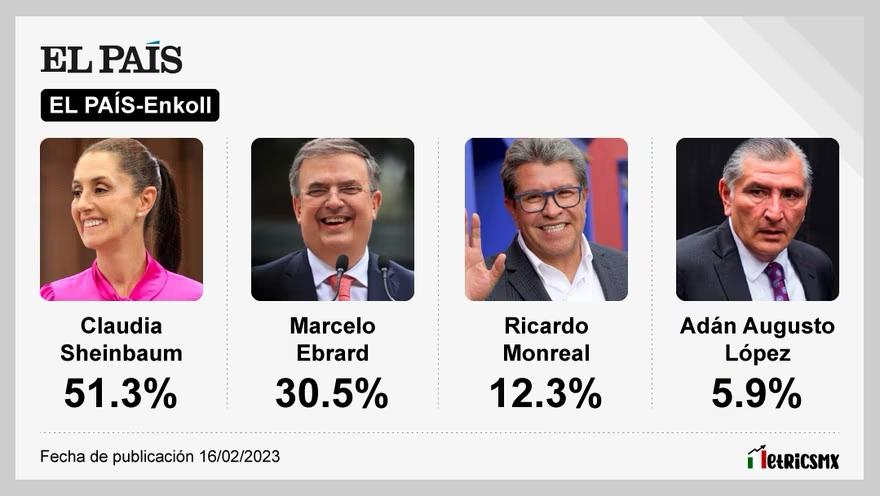
Task: Click the Marcelo Ebrard name text
Action: click(x=333, y=339)
